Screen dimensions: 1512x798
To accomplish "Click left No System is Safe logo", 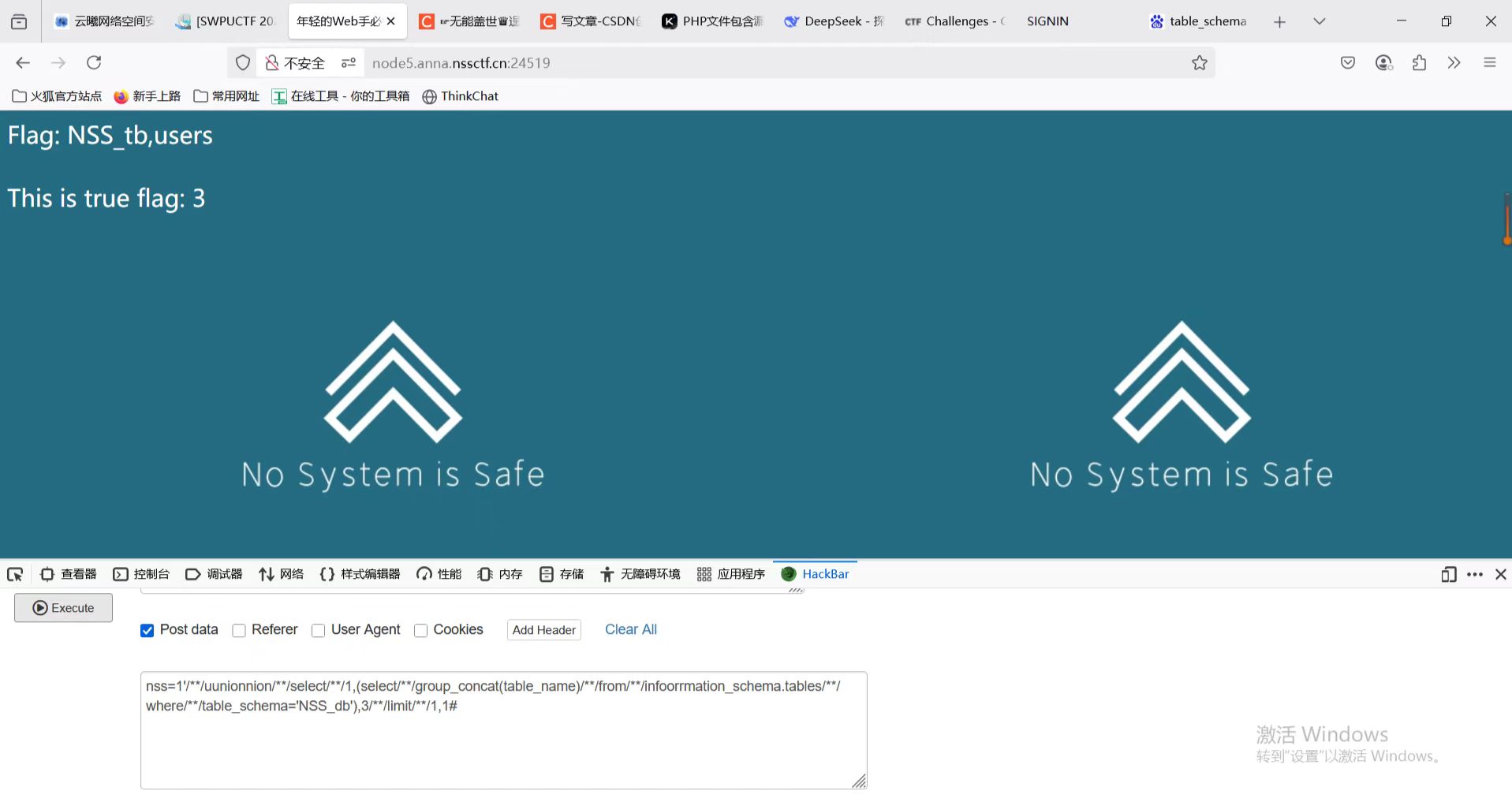I will coord(393,405).
